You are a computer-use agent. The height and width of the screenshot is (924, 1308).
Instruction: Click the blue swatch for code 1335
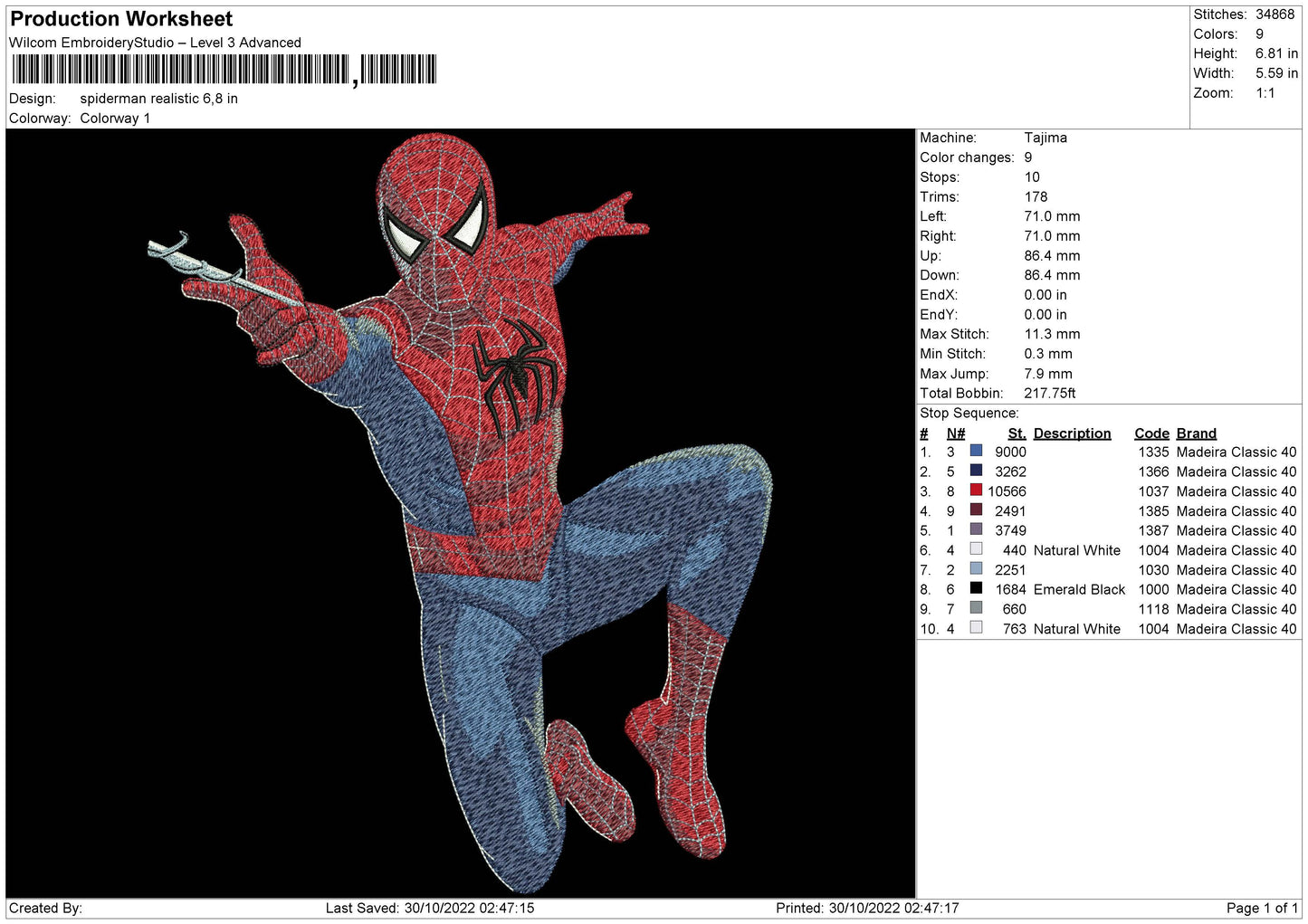(x=976, y=451)
